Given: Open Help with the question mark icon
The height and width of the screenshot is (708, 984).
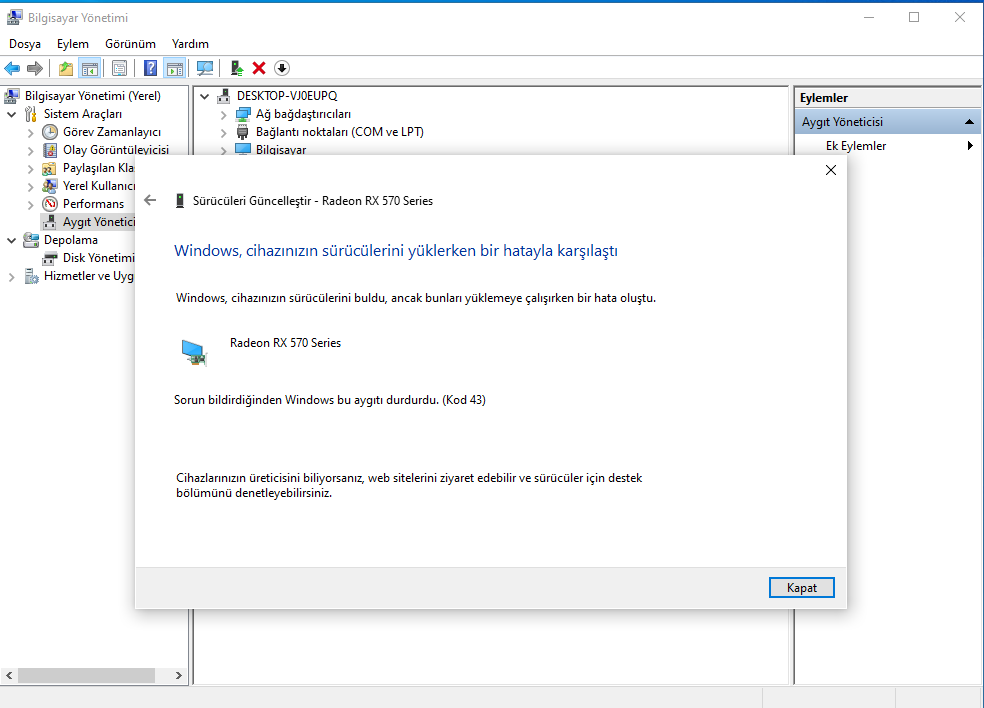Looking at the screenshot, I should click(x=151, y=68).
